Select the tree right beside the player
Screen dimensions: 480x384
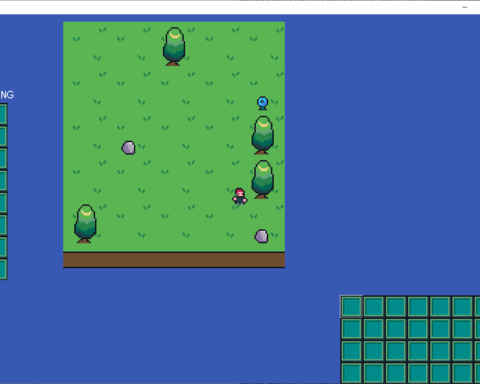(263, 179)
